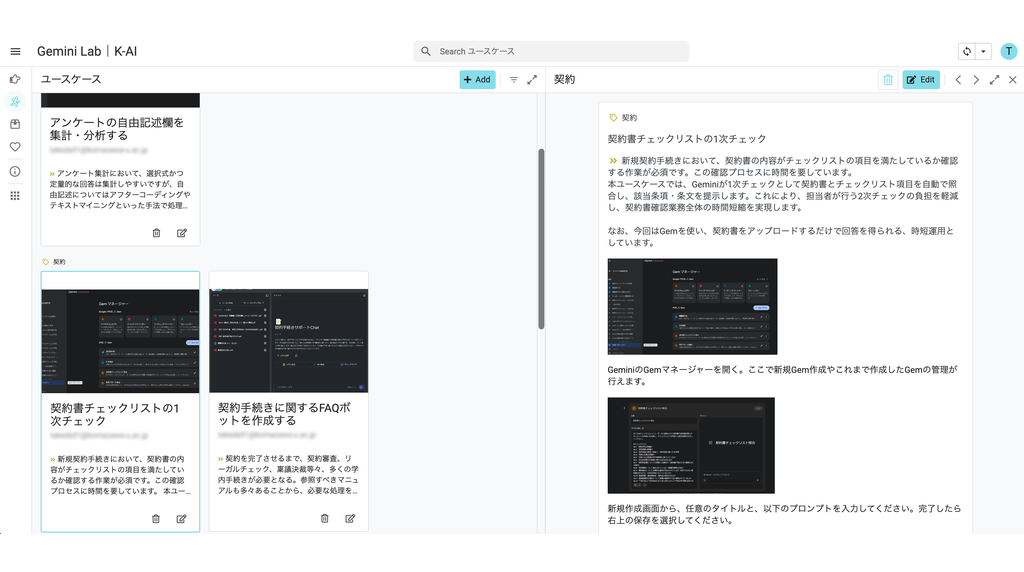Click the Edit button in detail panel
Screen dimensions: 1024x572
920,80
